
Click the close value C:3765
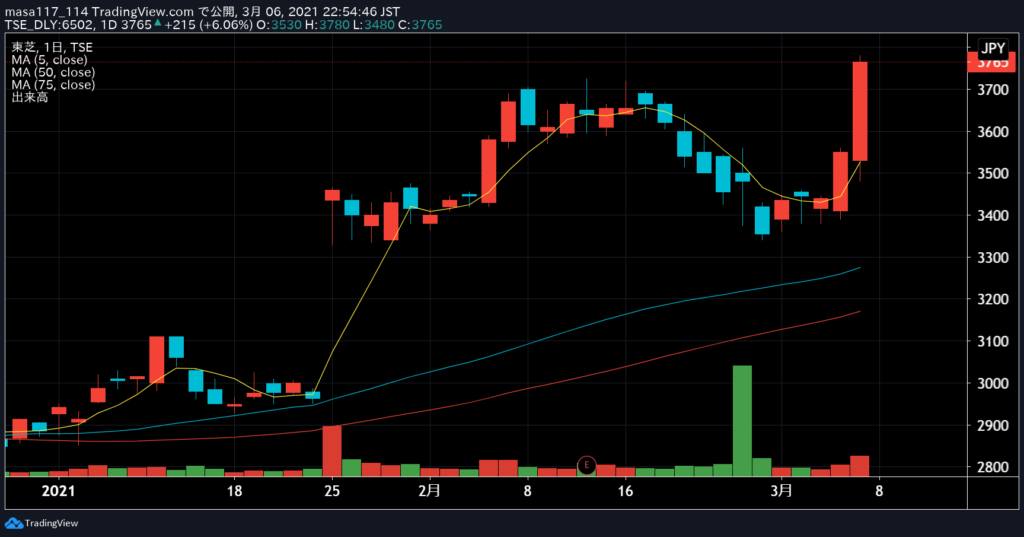420,25
